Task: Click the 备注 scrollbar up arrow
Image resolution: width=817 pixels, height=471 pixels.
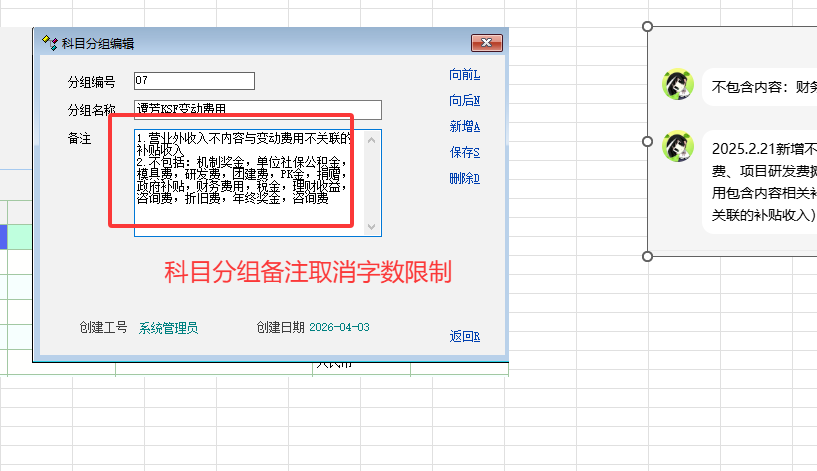Action: tap(373, 137)
